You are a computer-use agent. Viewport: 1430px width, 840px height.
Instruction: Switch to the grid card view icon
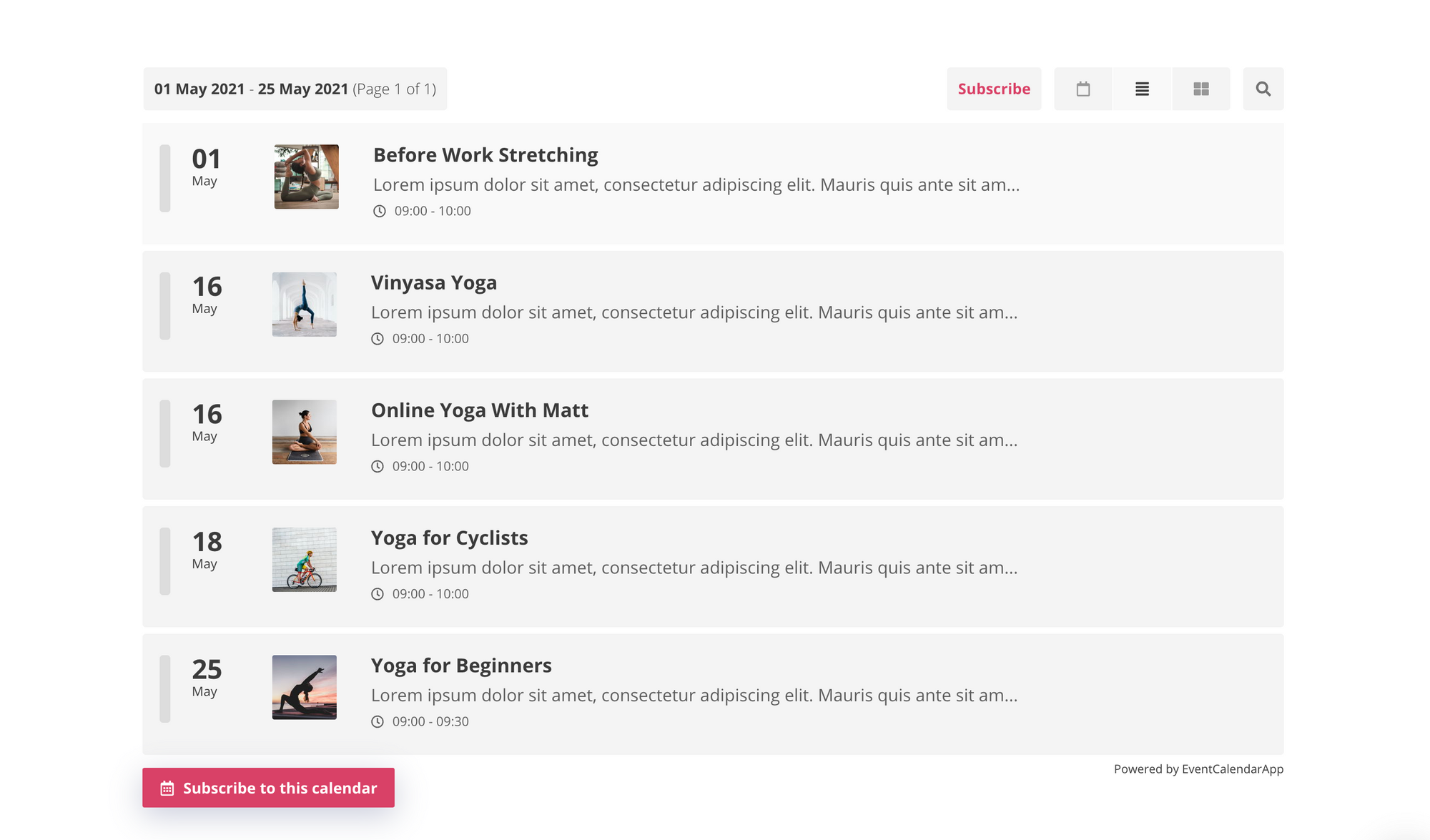1201,89
